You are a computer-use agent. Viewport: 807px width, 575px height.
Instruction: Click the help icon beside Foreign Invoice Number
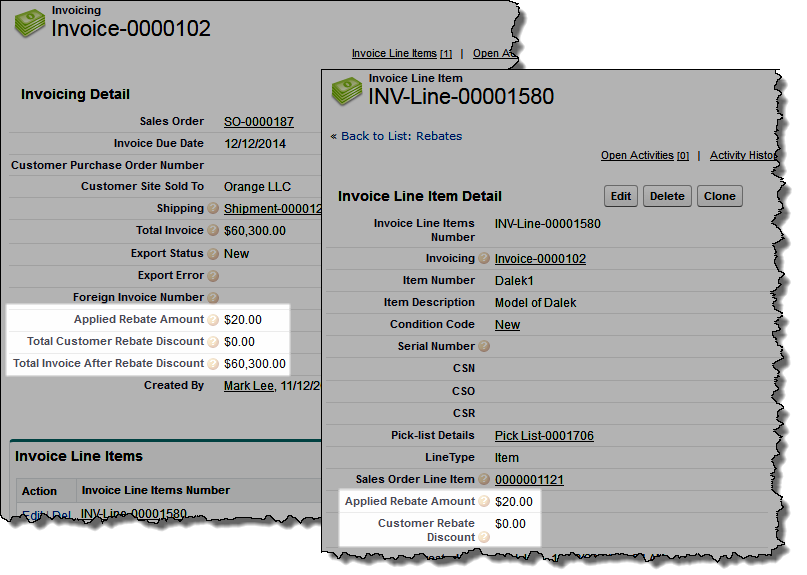pyautogui.click(x=213, y=298)
